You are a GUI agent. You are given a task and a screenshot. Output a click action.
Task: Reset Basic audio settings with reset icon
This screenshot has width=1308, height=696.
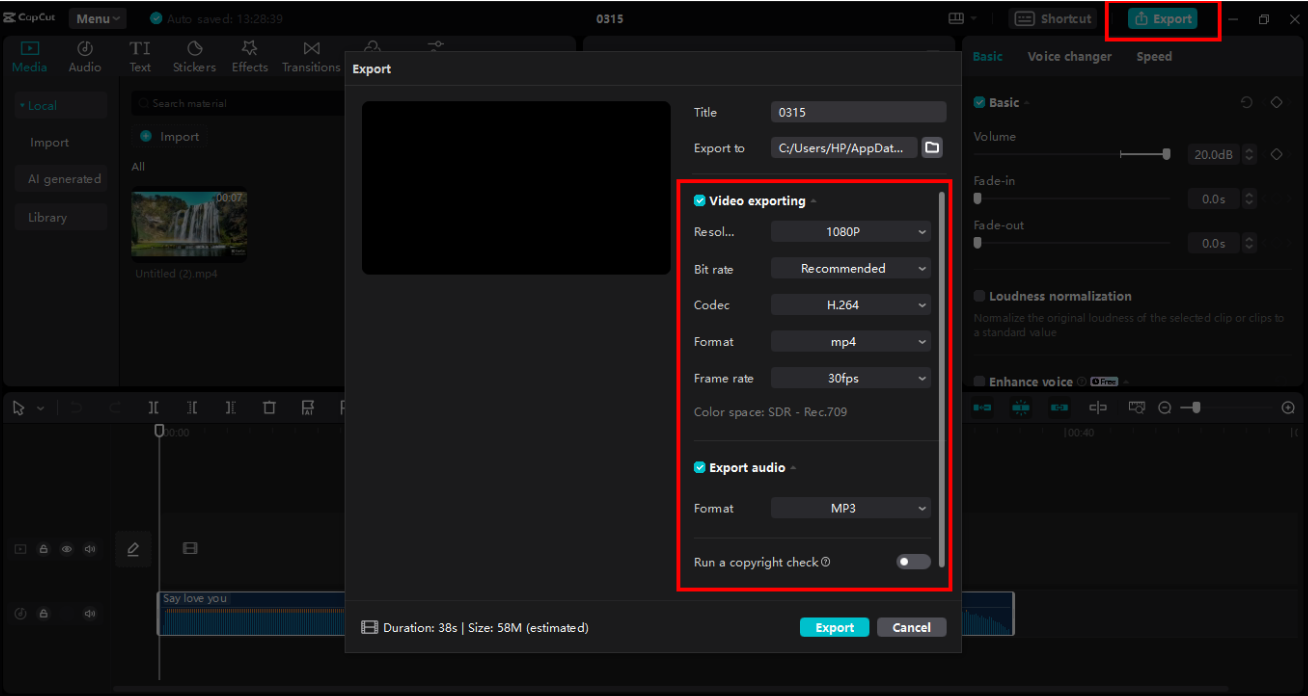pos(1246,103)
